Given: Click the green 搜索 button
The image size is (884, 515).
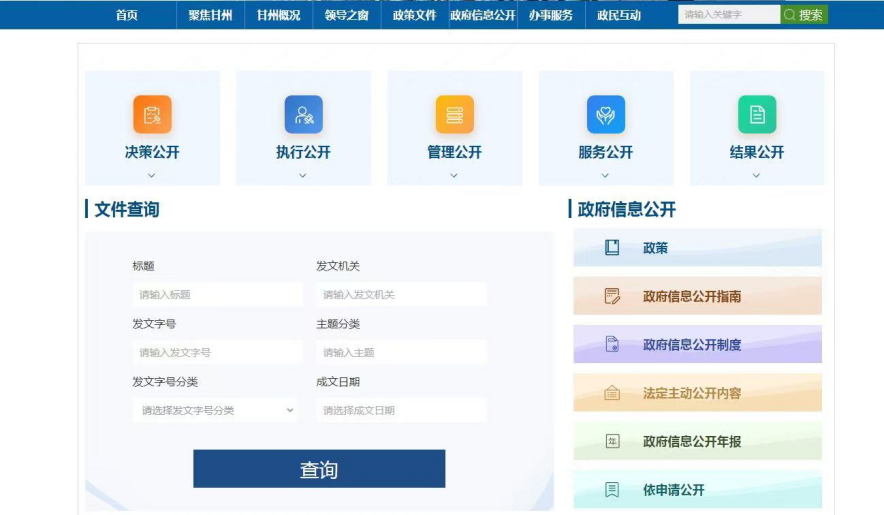Looking at the screenshot, I should pyautogui.click(x=804, y=15).
